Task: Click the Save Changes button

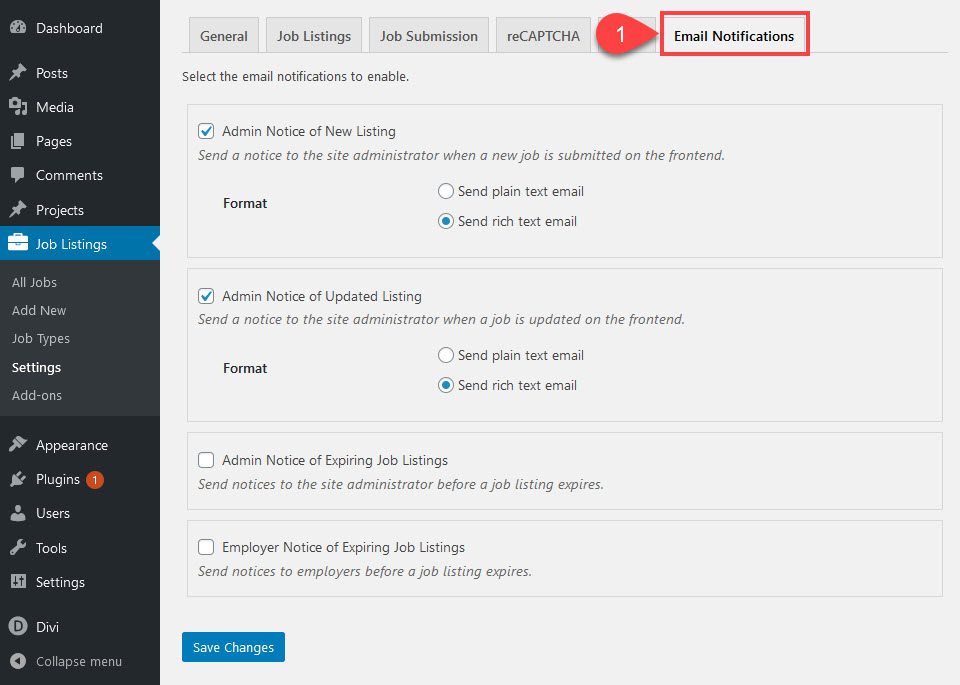Action: (x=233, y=647)
